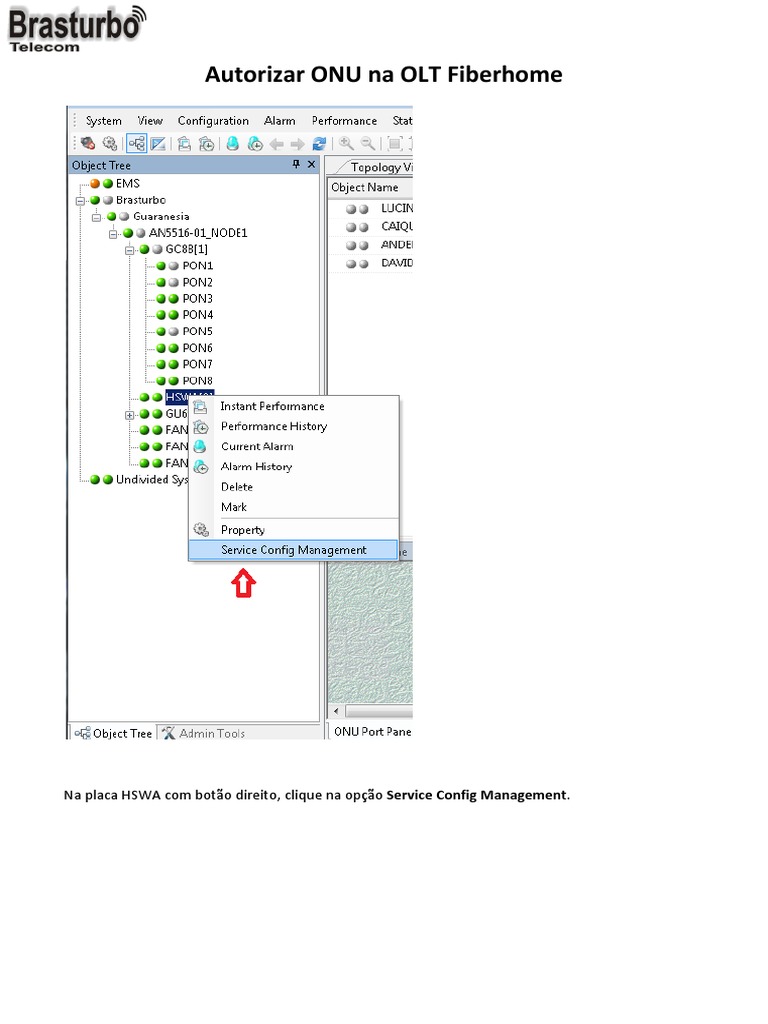Viewport: 768px width, 1024px height.
Task: Toggle the topology view toolbar button
Action: [x=158, y=143]
